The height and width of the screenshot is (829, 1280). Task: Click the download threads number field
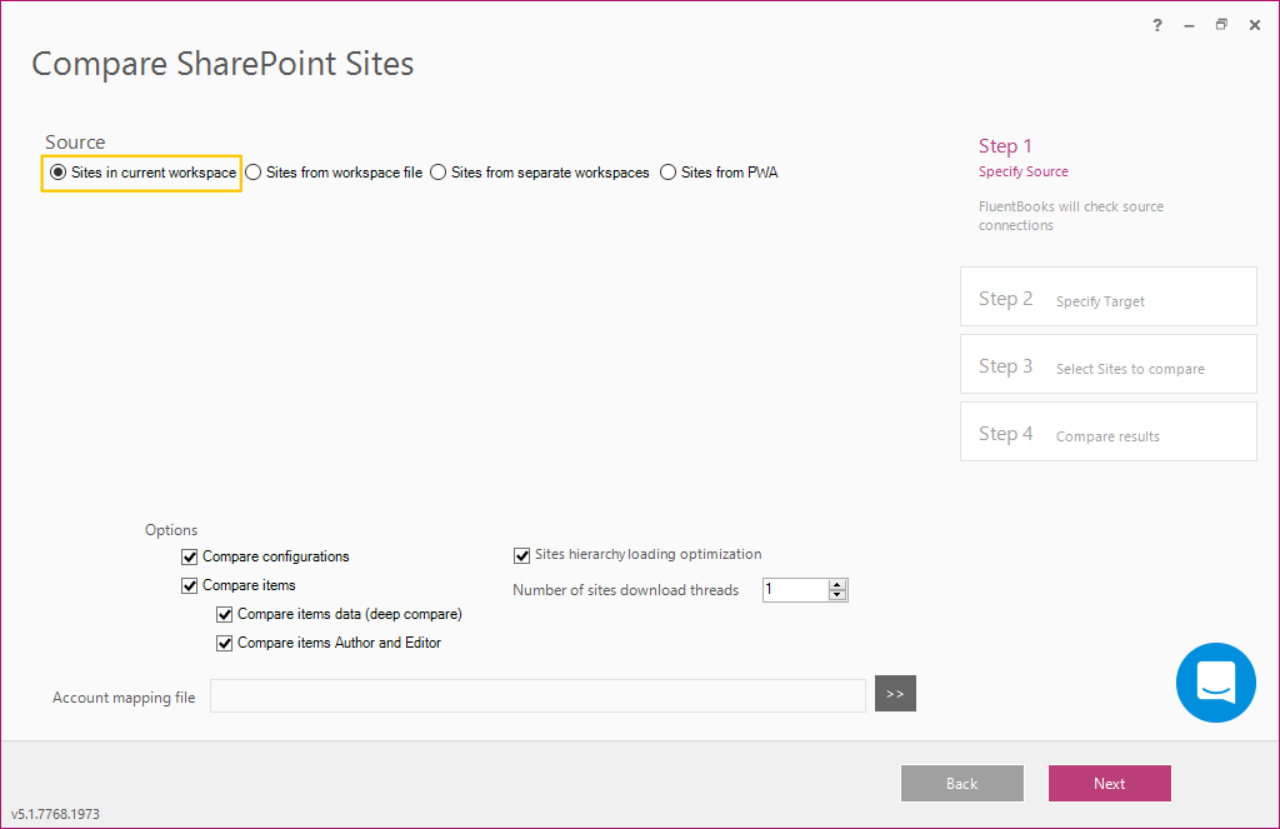(795, 590)
